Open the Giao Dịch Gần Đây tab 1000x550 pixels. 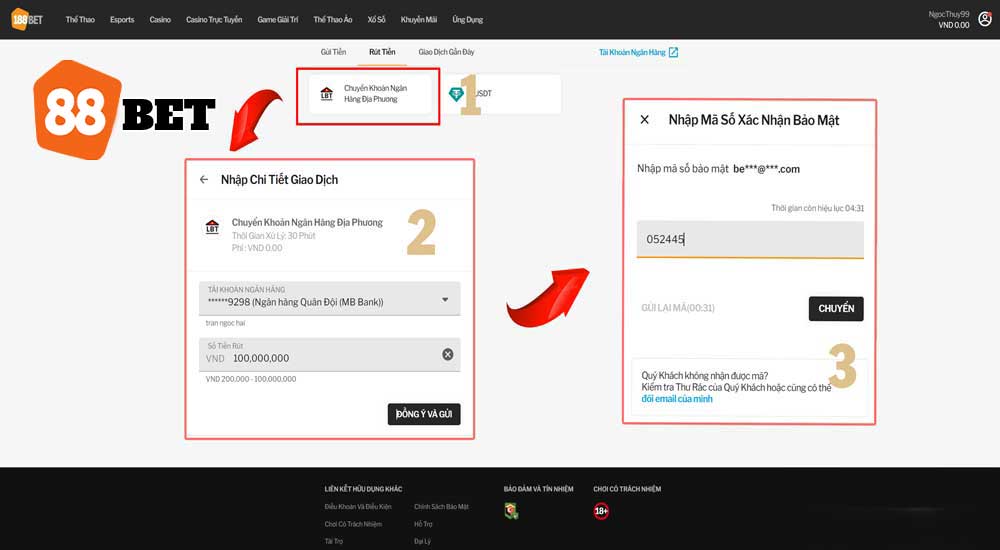pos(446,52)
